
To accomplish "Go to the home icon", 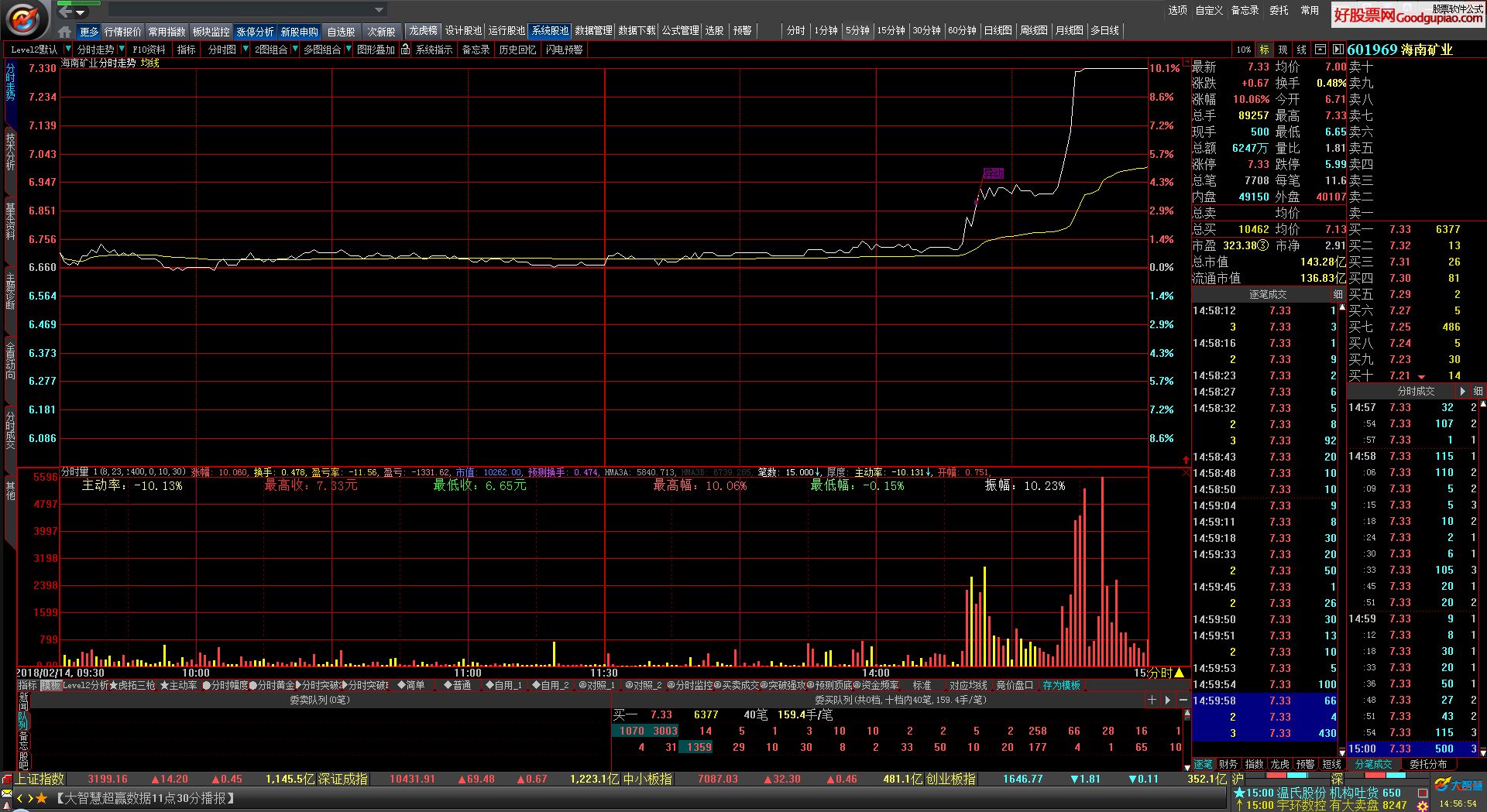I will [x=65, y=32].
